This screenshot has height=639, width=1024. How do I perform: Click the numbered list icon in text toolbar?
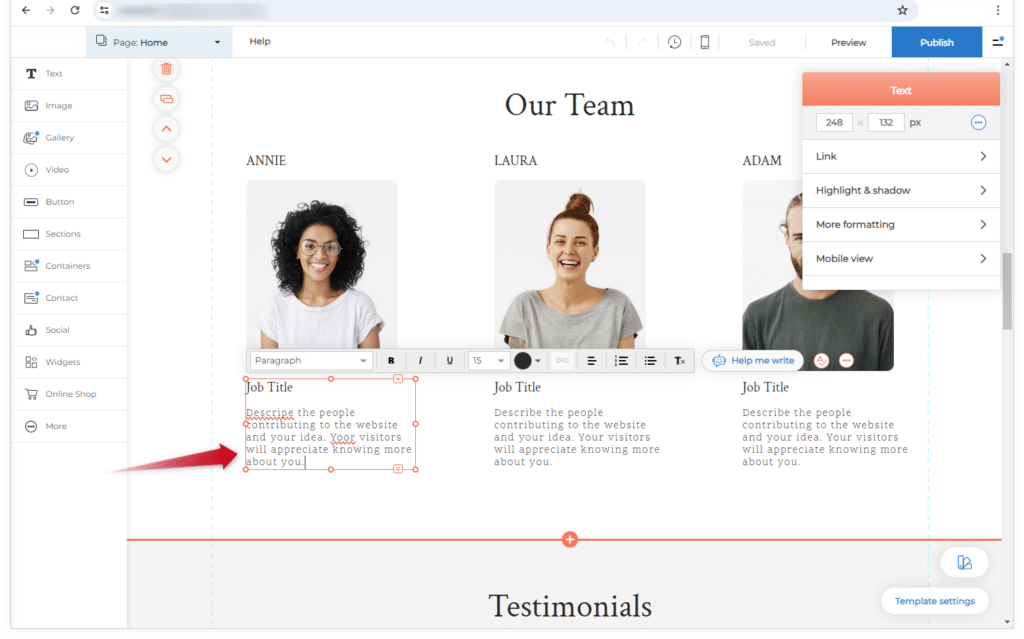click(621, 361)
